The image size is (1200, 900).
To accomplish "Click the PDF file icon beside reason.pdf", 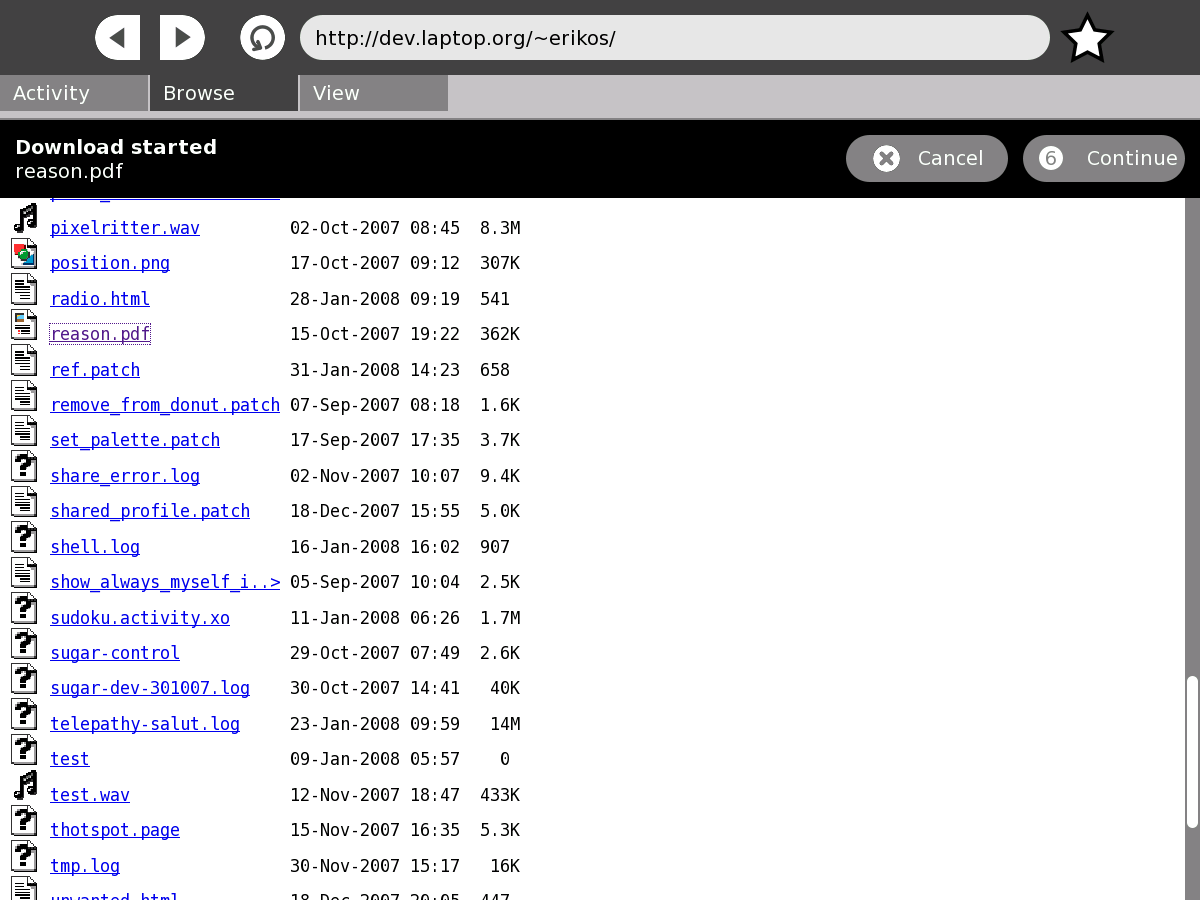I will [x=25, y=325].
